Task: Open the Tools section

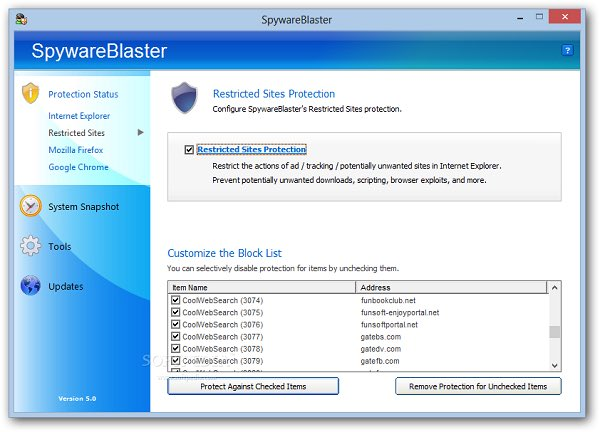Action: coord(60,246)
